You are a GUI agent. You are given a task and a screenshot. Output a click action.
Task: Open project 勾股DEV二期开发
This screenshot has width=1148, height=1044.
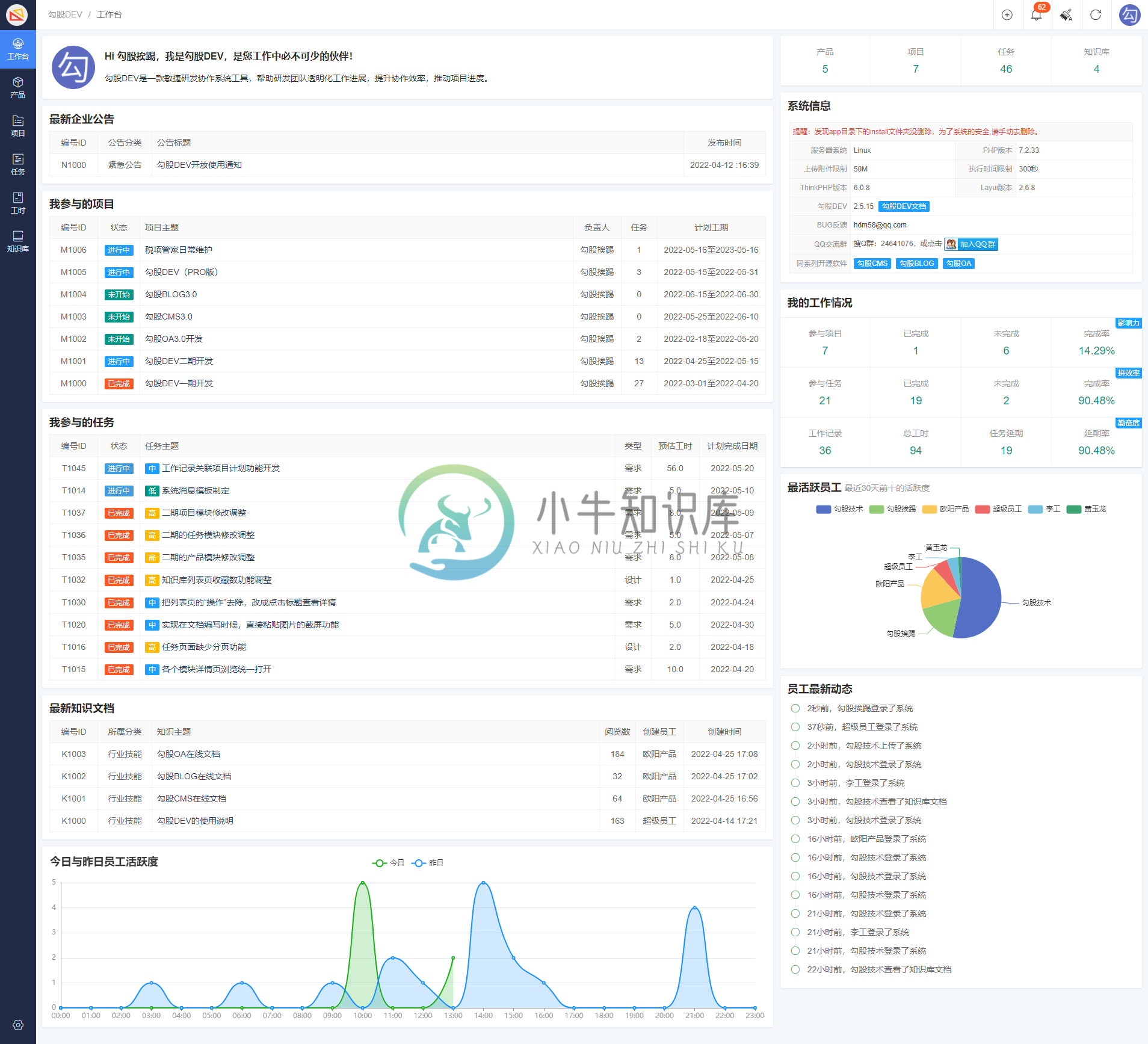click(179, 361)
